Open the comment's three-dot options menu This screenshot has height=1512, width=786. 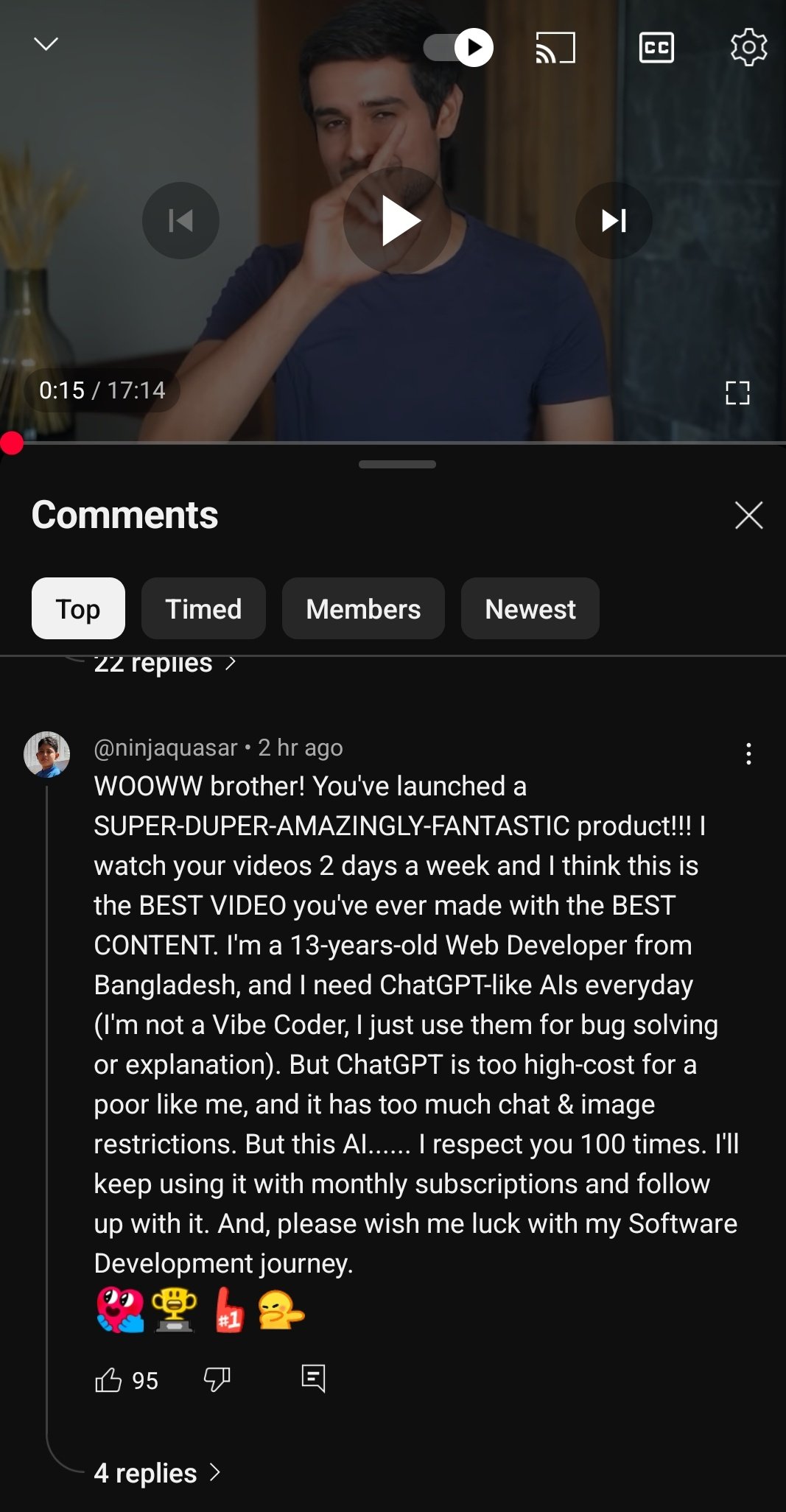pyautogui.click(x=748, y=753)
